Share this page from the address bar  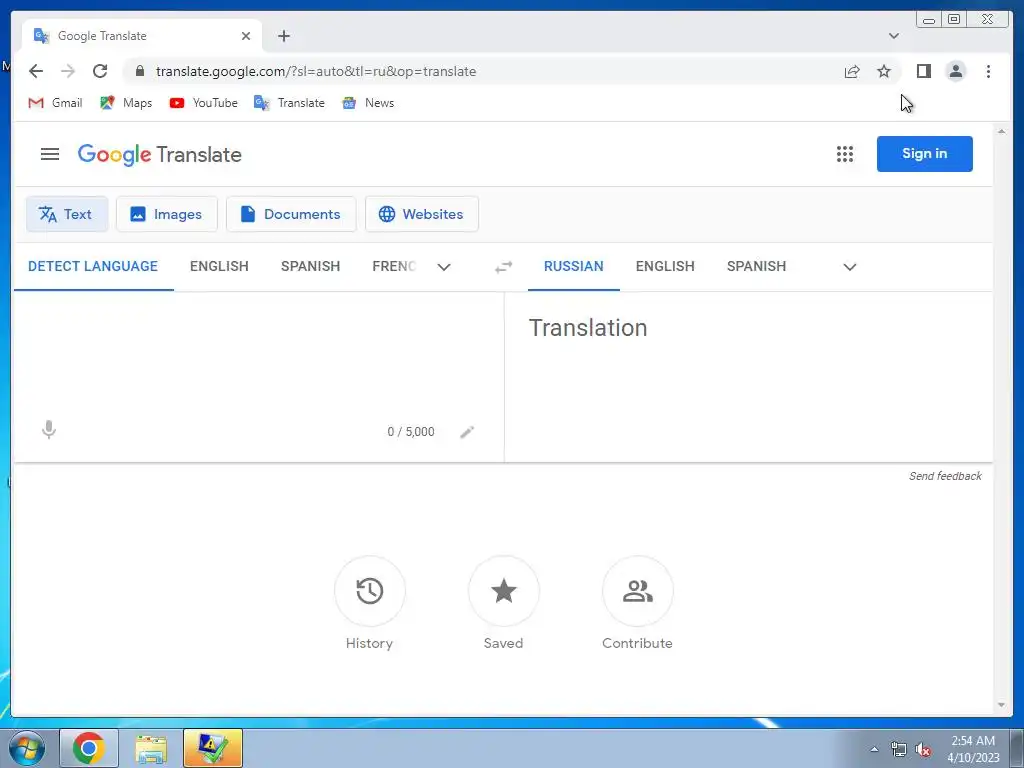coord(852,71)
